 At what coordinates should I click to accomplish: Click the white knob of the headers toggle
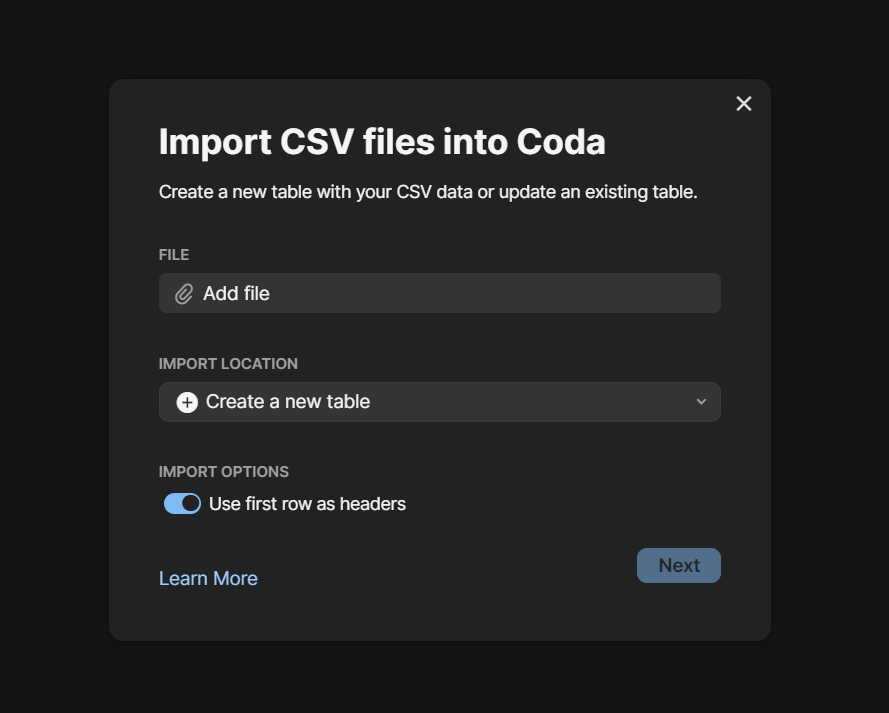[191, 503]
